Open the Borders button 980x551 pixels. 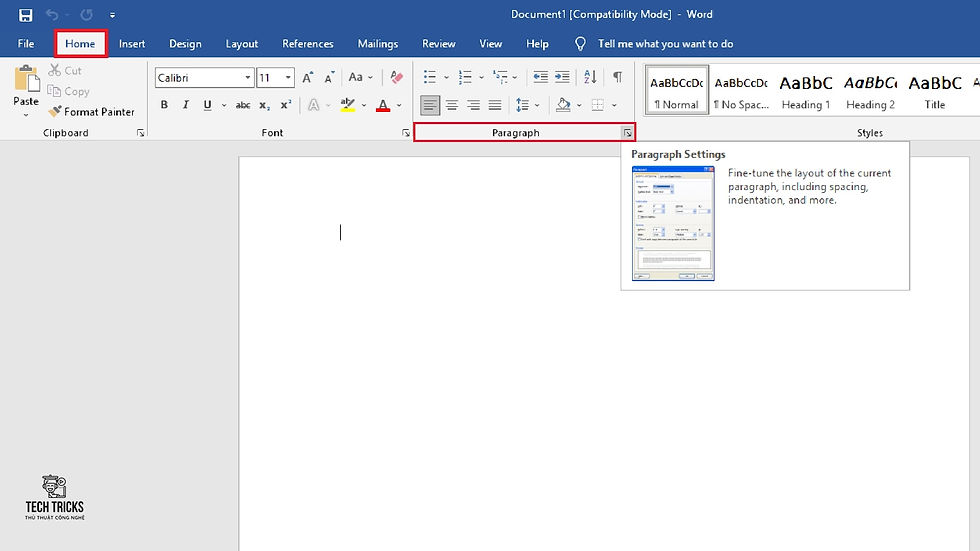598,105
